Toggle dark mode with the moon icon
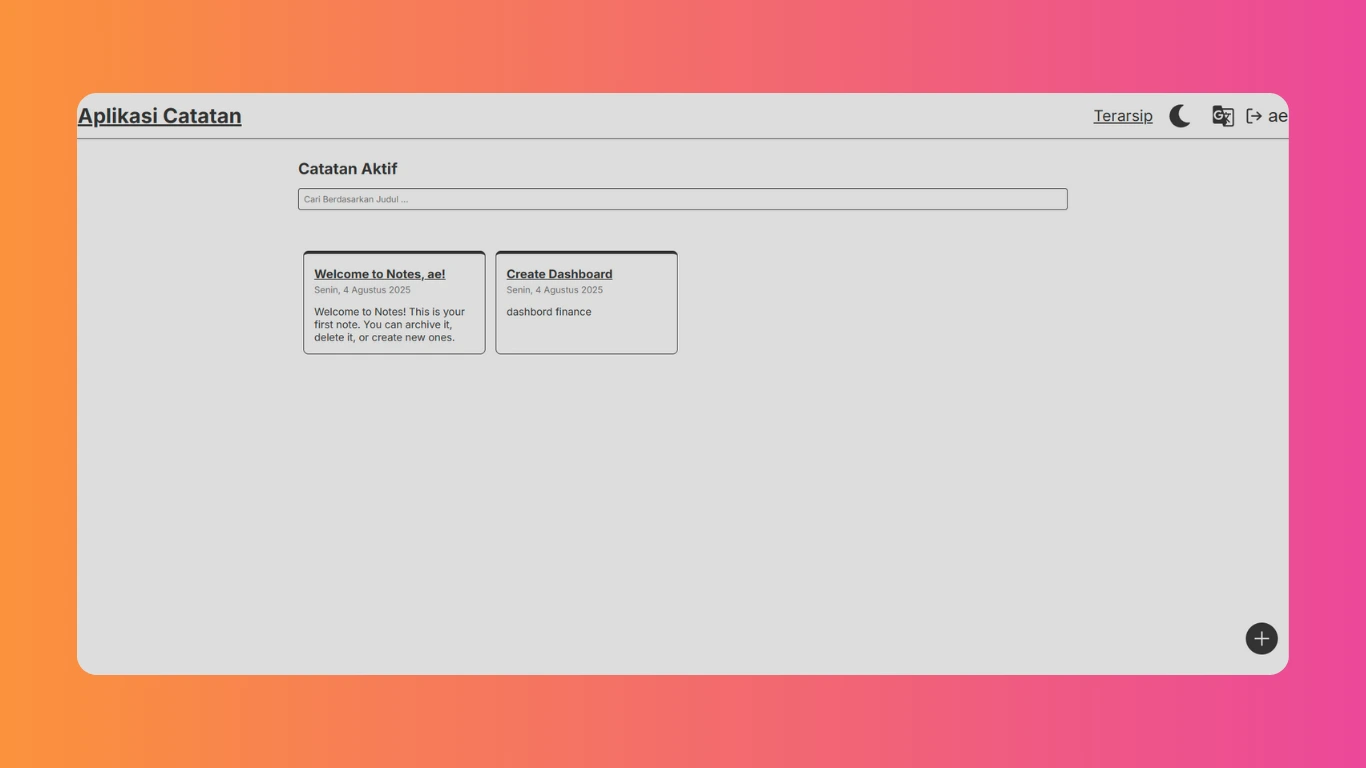Image resolution: width=1366 pixels, height=768 pixels. click(x=1180, y=116)
